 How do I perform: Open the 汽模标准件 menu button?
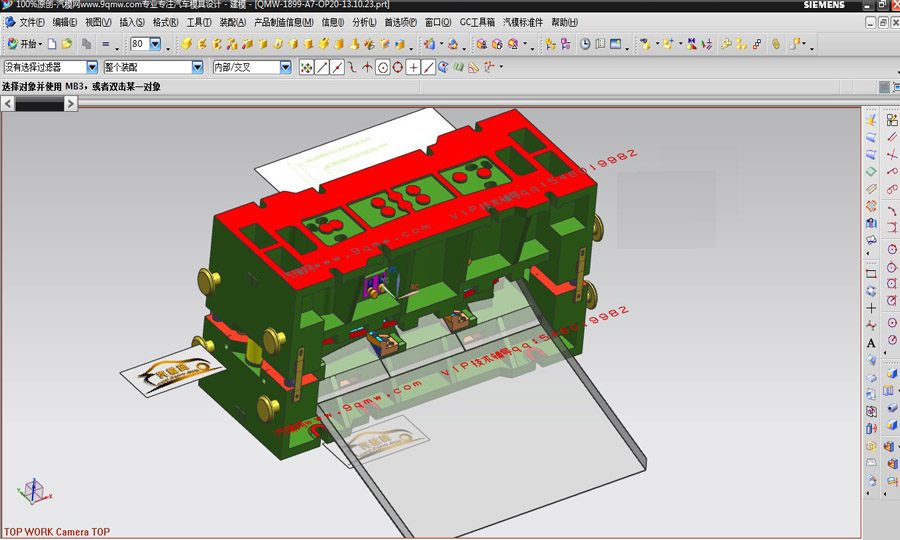point(522,22)
